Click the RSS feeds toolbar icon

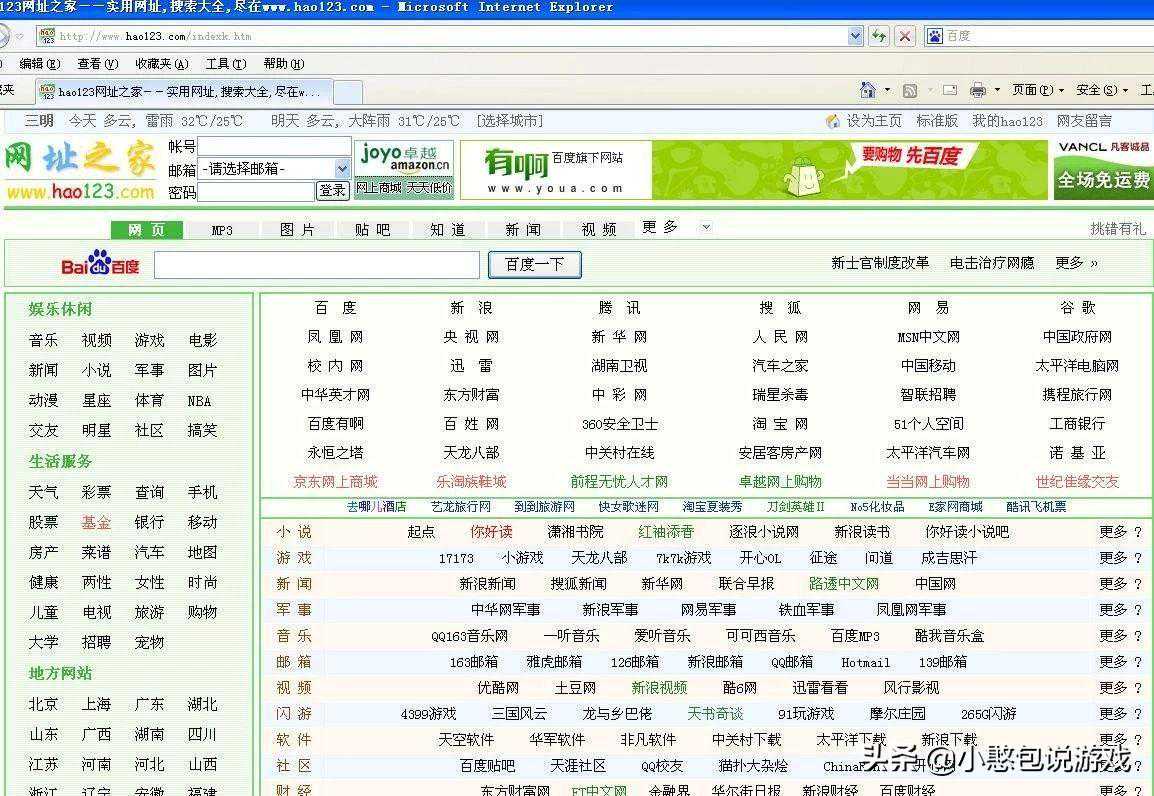click(909, 90)
